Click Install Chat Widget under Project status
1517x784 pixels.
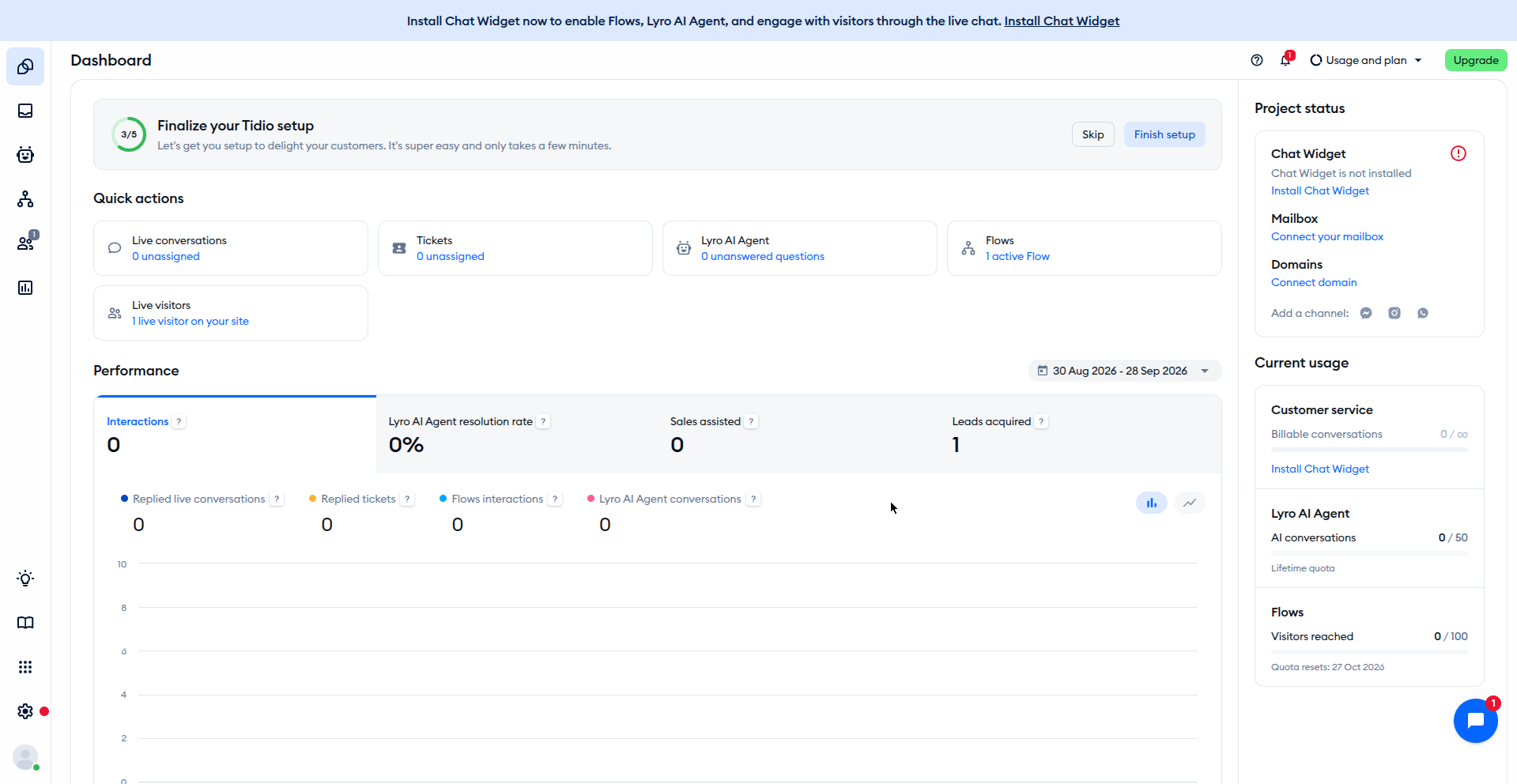1320,190
